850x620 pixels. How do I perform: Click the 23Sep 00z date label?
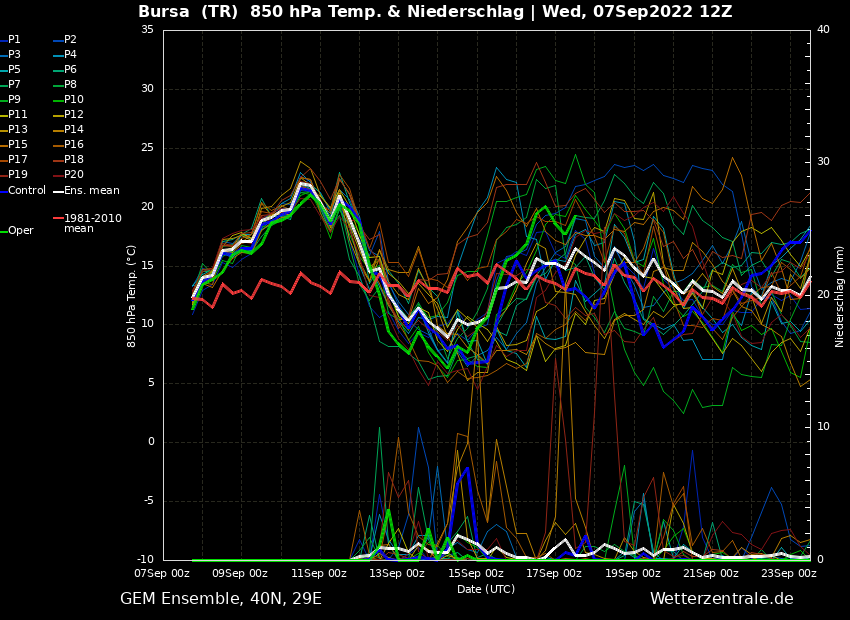pos(789,573)
